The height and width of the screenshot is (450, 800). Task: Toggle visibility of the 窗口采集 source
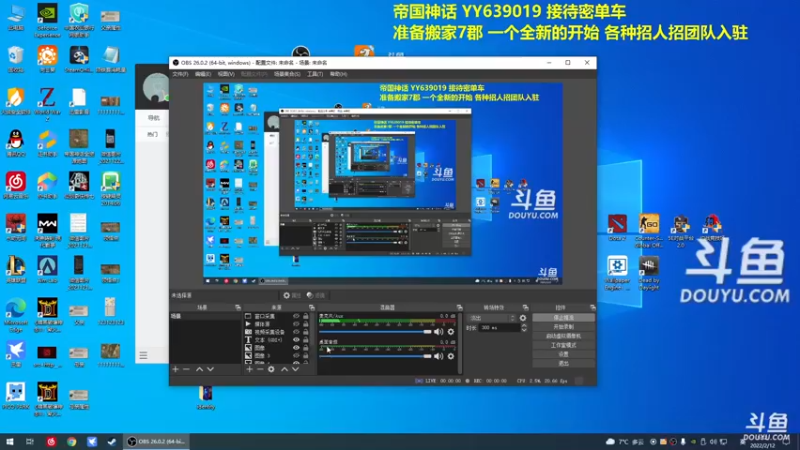(296, 316)
